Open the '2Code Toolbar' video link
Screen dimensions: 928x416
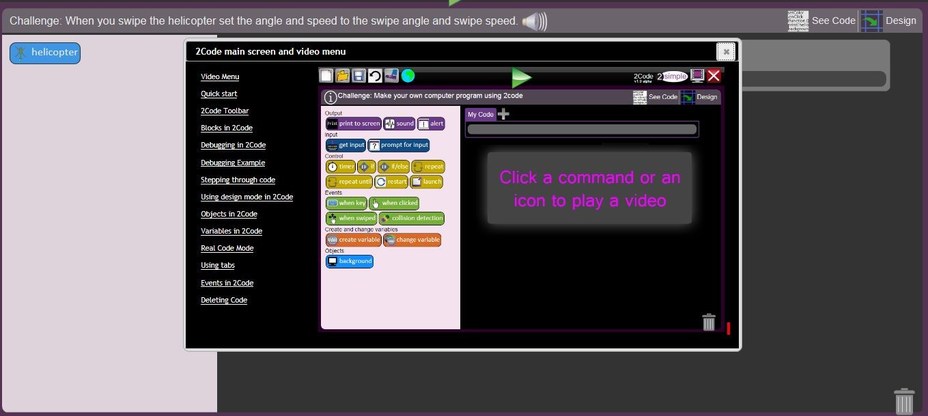tap(224, 111)
